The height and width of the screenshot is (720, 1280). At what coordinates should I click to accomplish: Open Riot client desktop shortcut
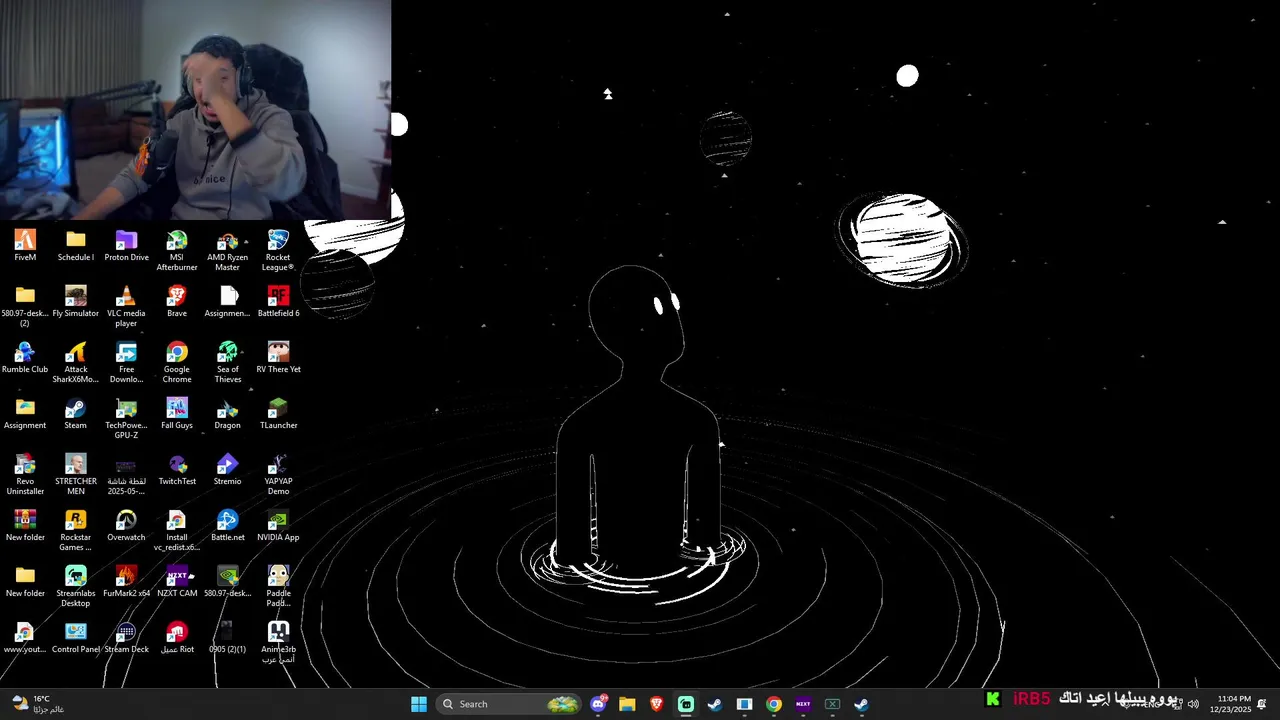click(177, 638)
